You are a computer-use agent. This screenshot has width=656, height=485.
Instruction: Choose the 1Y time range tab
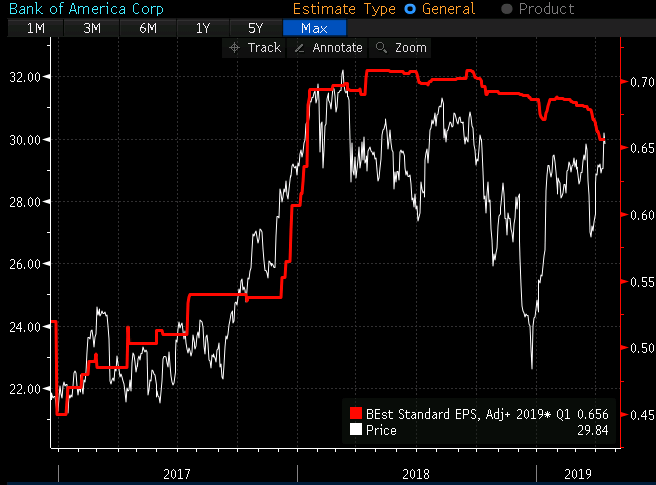tap(203, 28)
